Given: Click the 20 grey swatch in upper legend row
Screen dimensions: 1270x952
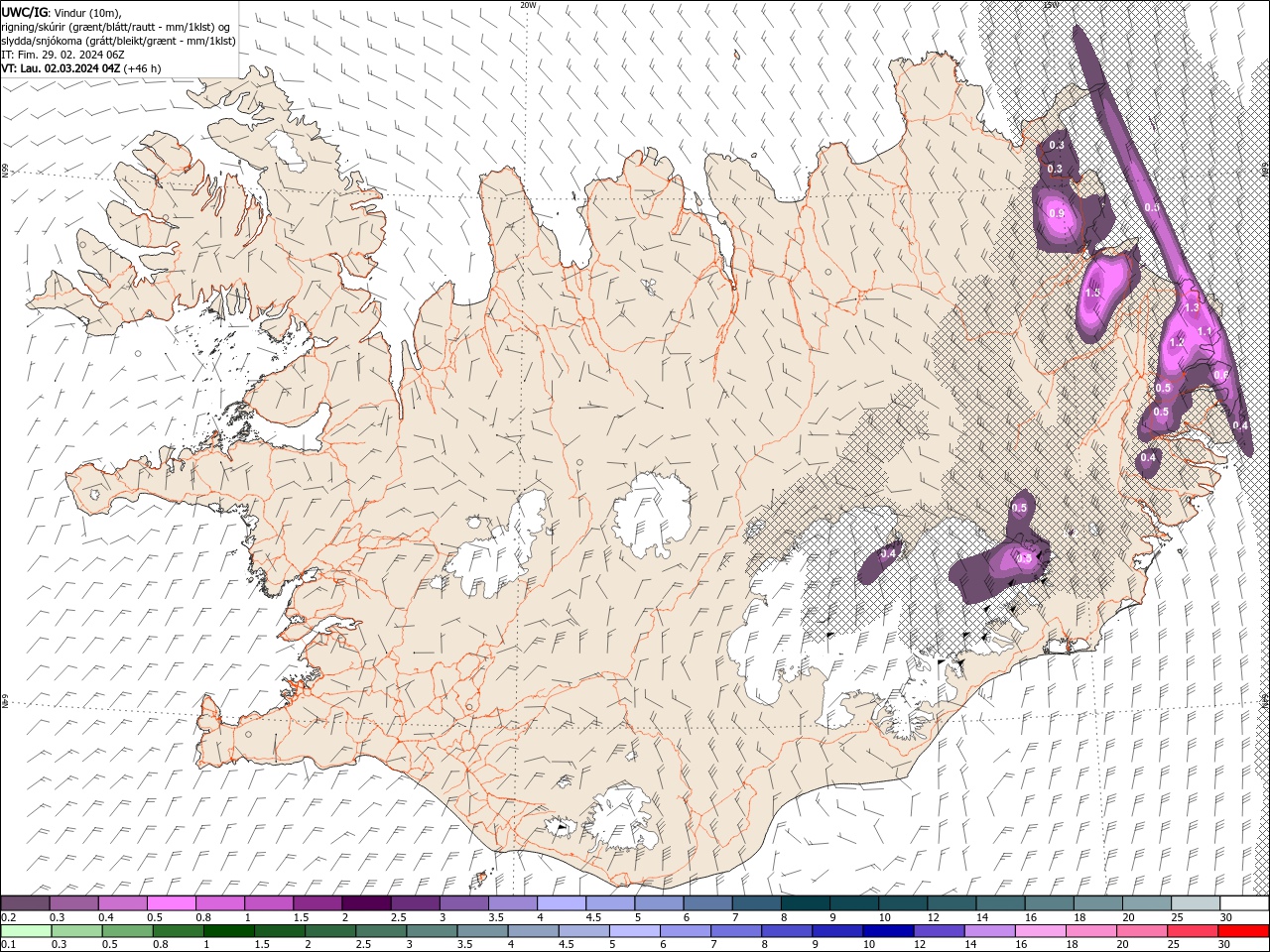Looking at the screenshot, I should 1148,902.
